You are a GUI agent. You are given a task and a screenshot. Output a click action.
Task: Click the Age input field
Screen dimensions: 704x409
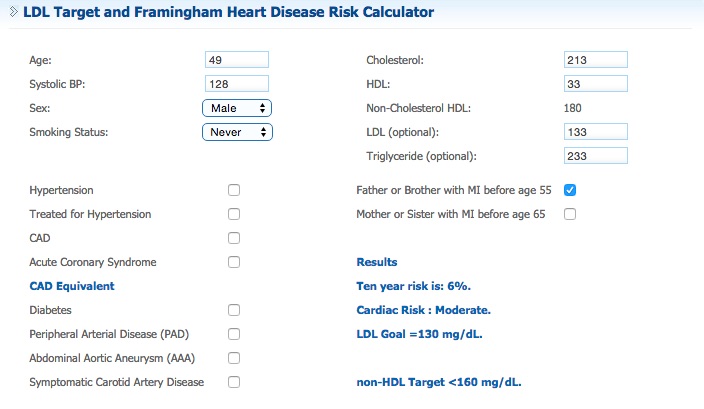(x=237, y=60)
